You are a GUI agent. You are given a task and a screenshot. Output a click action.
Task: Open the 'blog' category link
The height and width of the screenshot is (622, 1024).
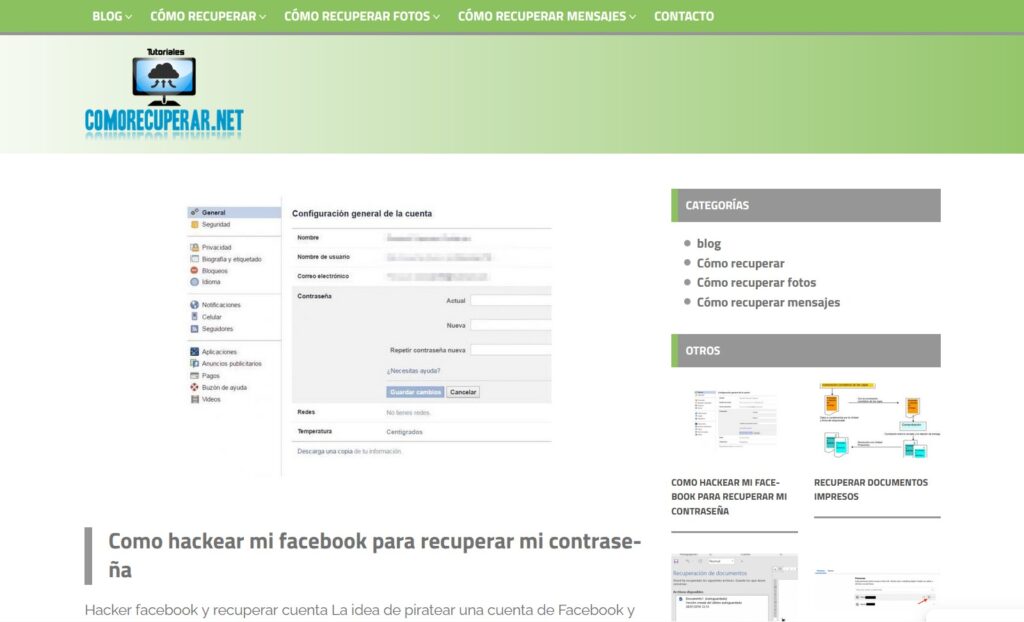[x=709, y=244]
